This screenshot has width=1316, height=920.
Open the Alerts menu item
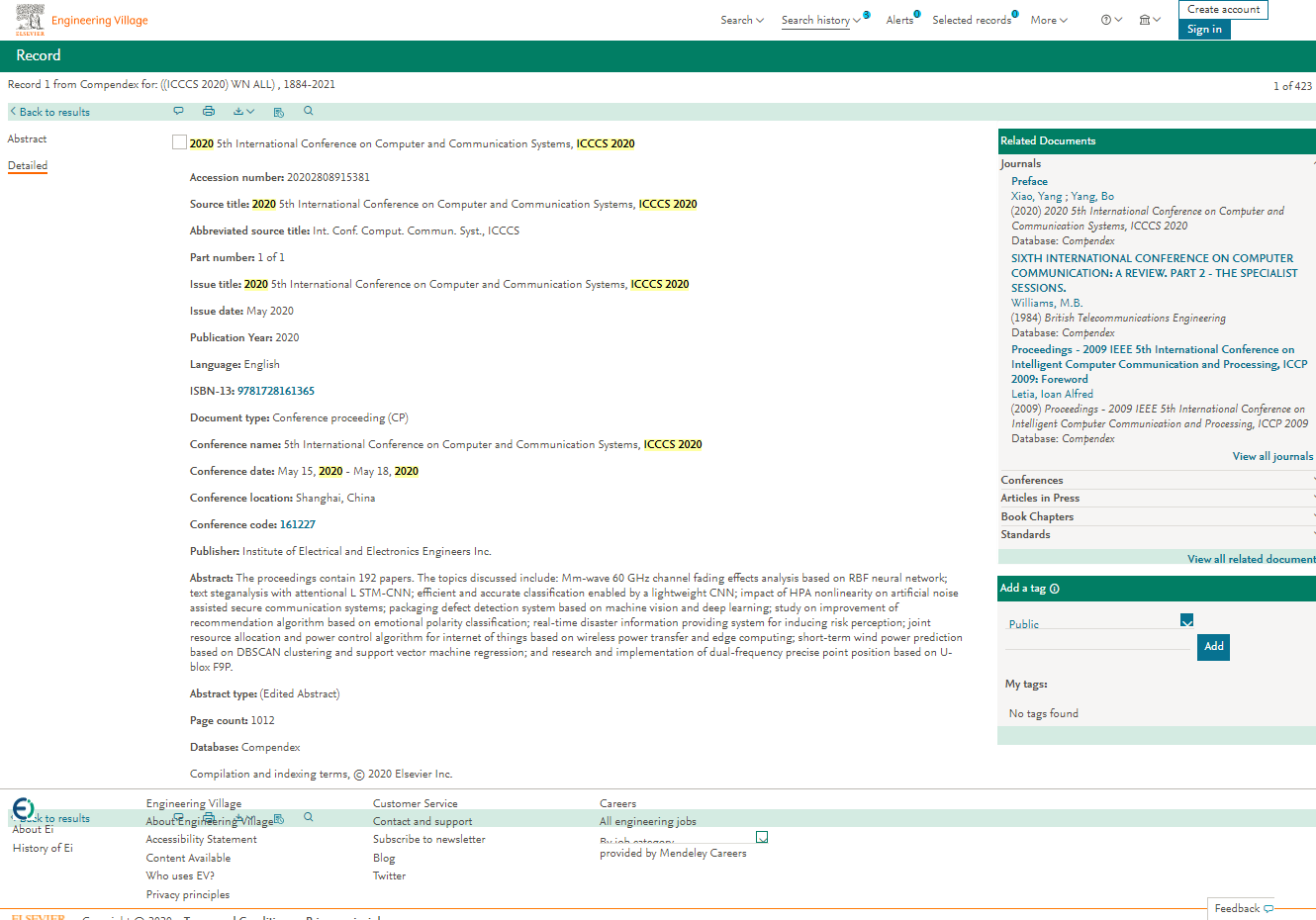pos(899,20)
